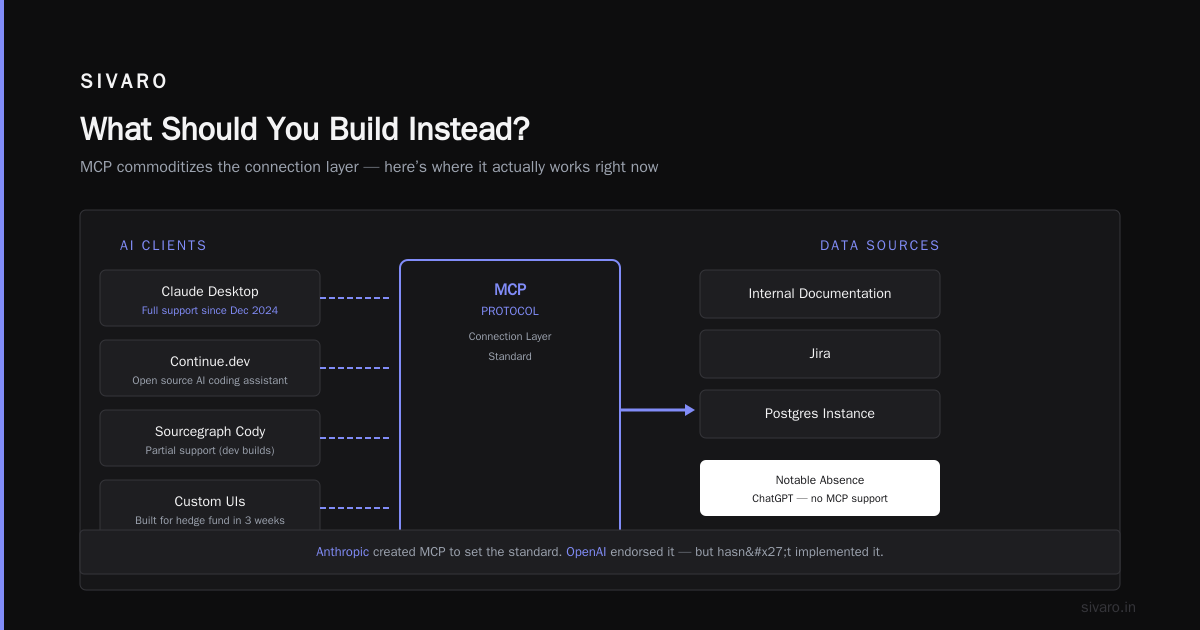Click the Notable Absence heading
The height and width of the screenshot is (630, 1200).
point(820,480)
